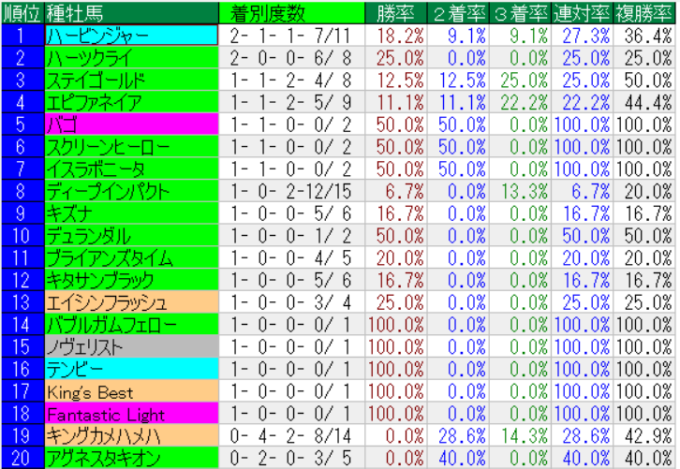Select the 着別度数 column header

(x=268, y=13)
